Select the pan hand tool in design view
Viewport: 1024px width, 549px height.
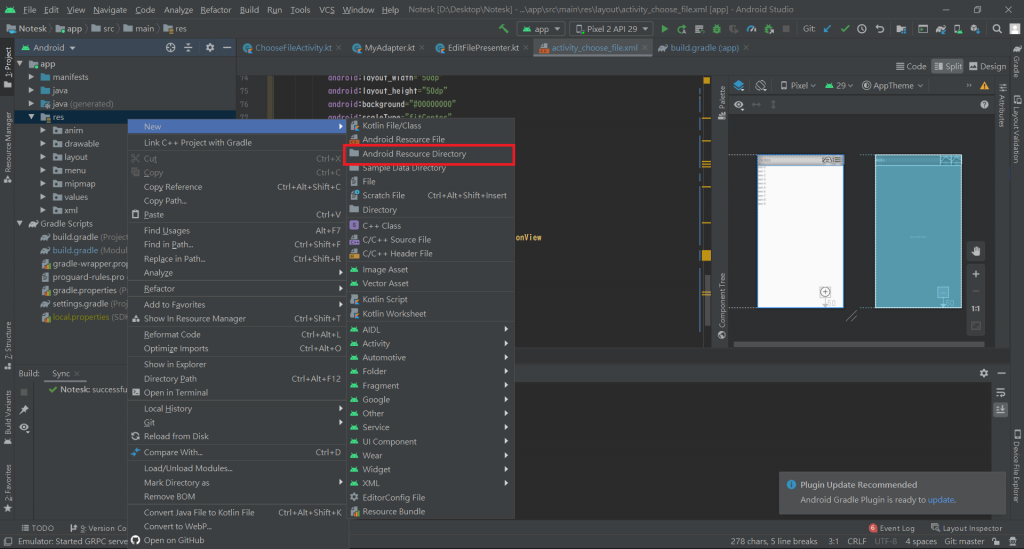[976, 251]
